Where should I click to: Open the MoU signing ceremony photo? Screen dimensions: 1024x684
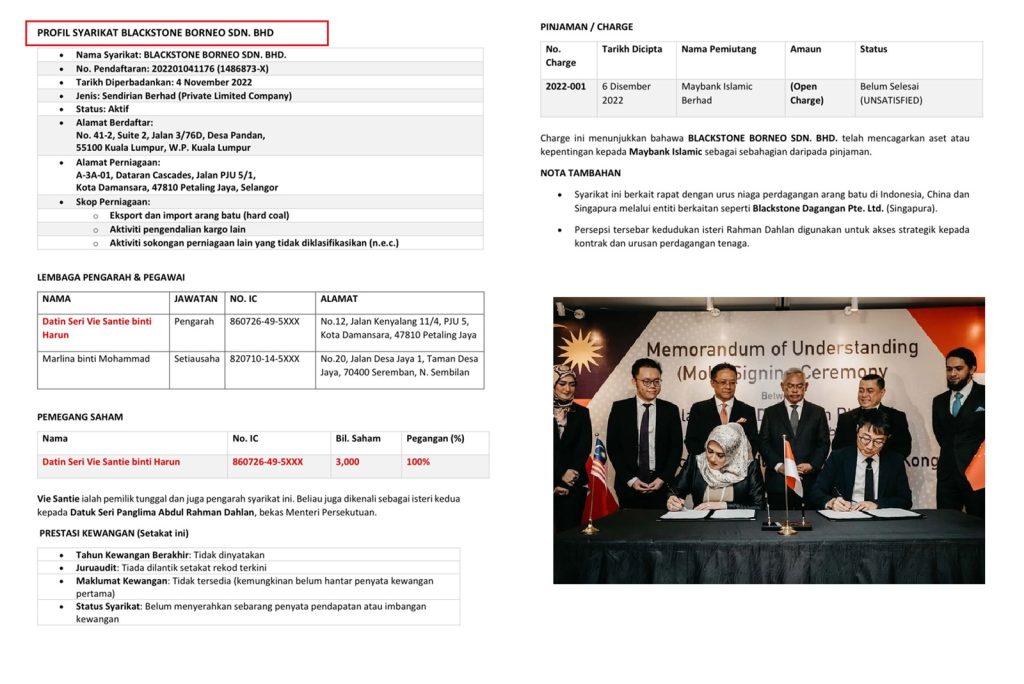(769, 440)
